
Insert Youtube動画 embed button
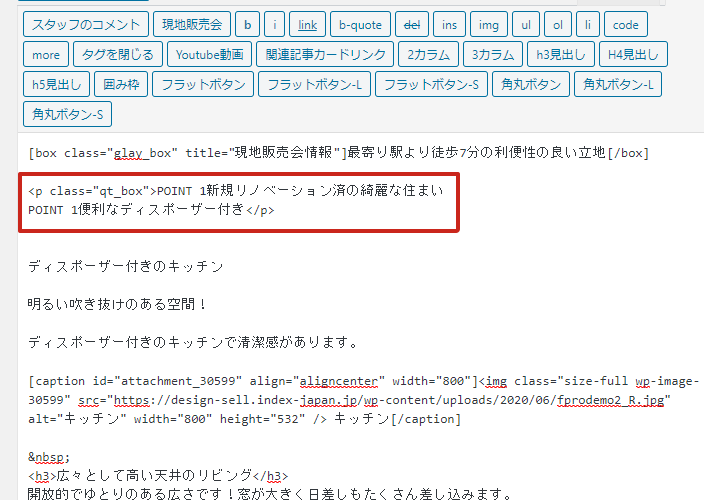(206, 54)
